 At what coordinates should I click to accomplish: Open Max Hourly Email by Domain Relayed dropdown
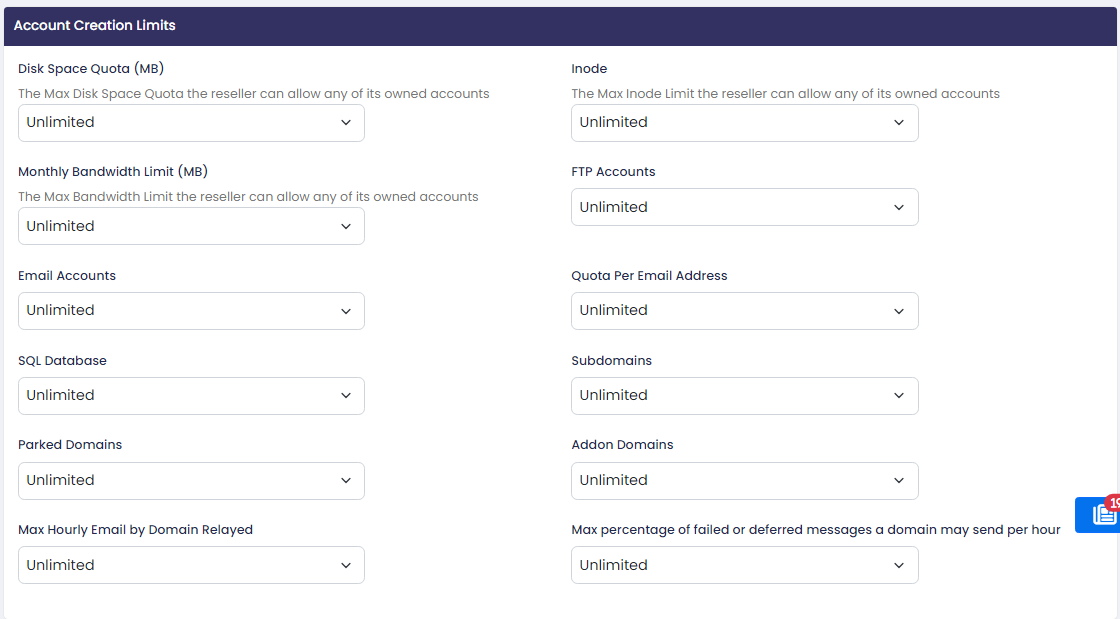click(191, 565)
